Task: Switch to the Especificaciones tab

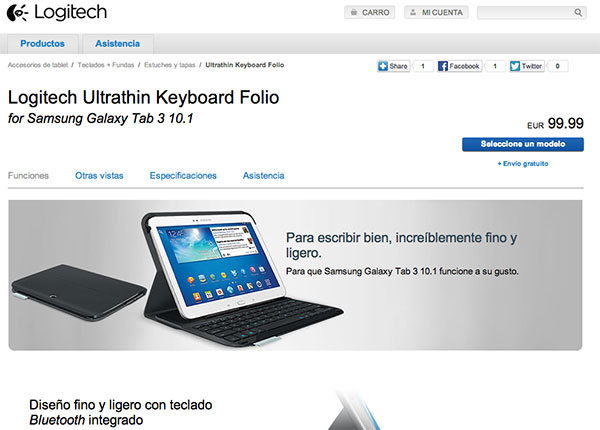Action: tap(183, 176)
